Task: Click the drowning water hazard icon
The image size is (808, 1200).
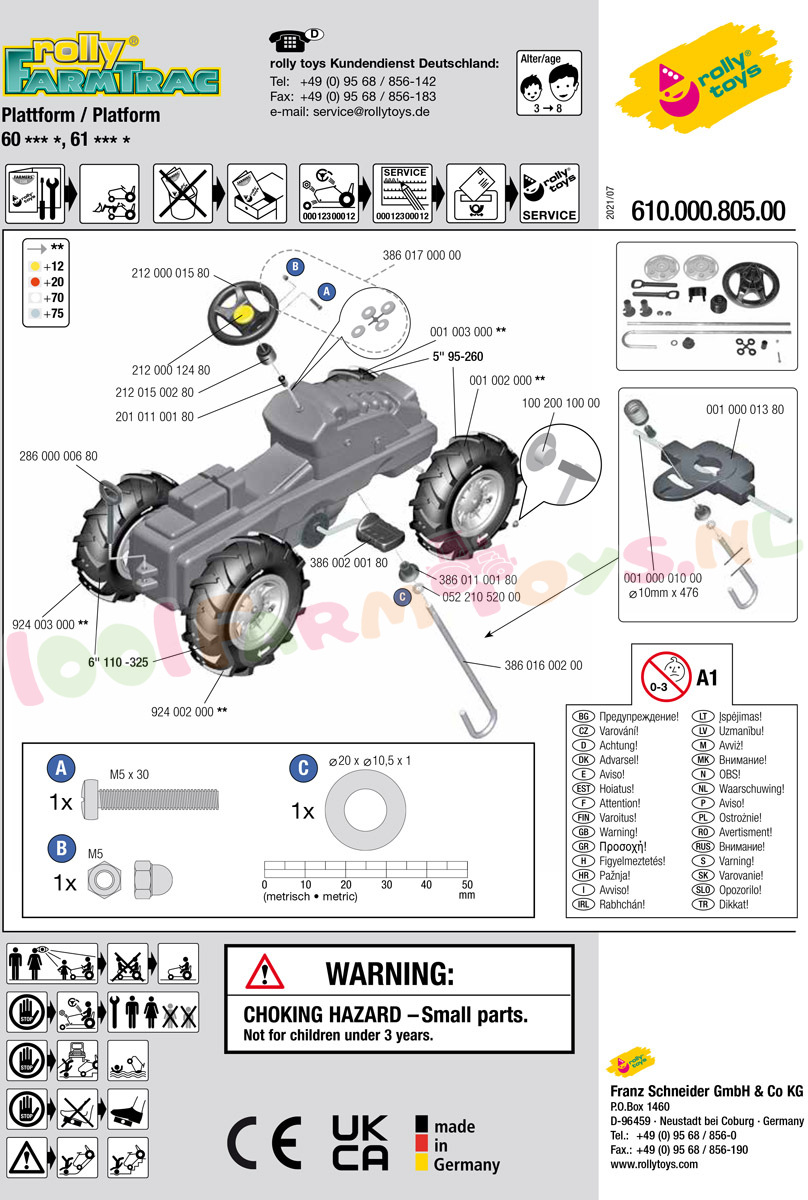Action: [128, 1058]
